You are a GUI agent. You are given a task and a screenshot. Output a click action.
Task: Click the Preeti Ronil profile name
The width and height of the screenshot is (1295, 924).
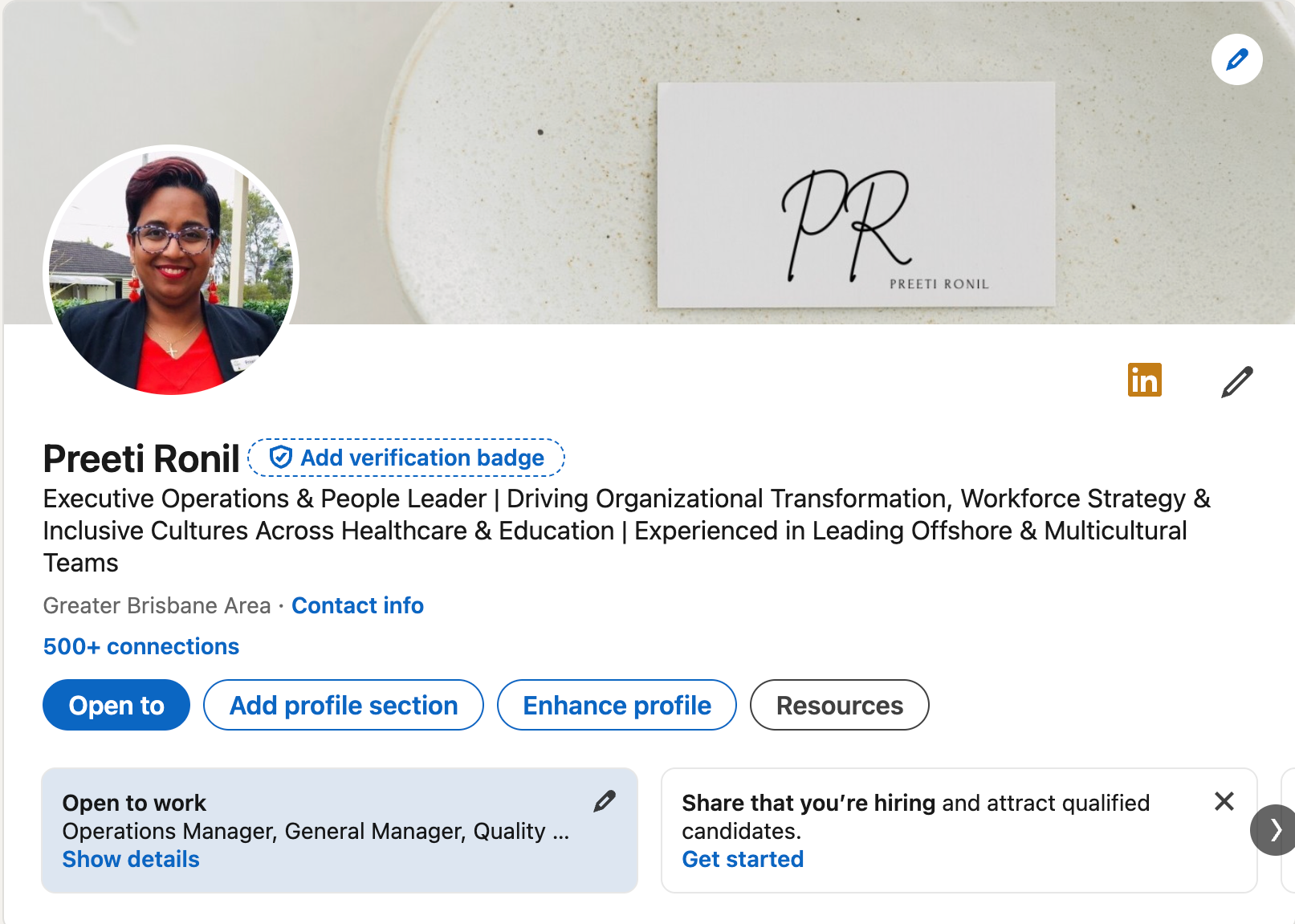point(141,458)
